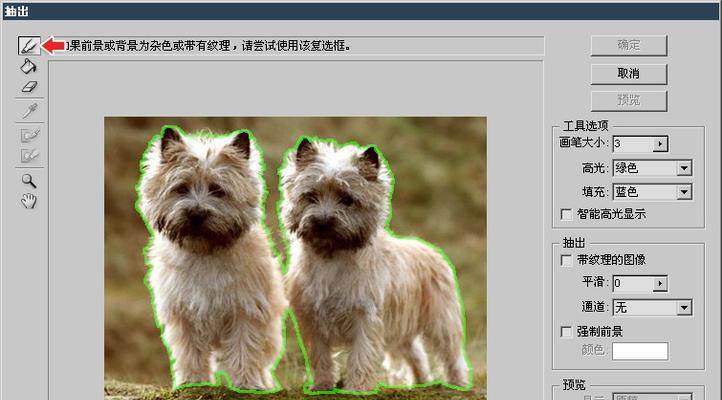Viewport: 722px width, 400px height.
Task: Click the white 颜色 swatch
Action: (x=640, y=351)
